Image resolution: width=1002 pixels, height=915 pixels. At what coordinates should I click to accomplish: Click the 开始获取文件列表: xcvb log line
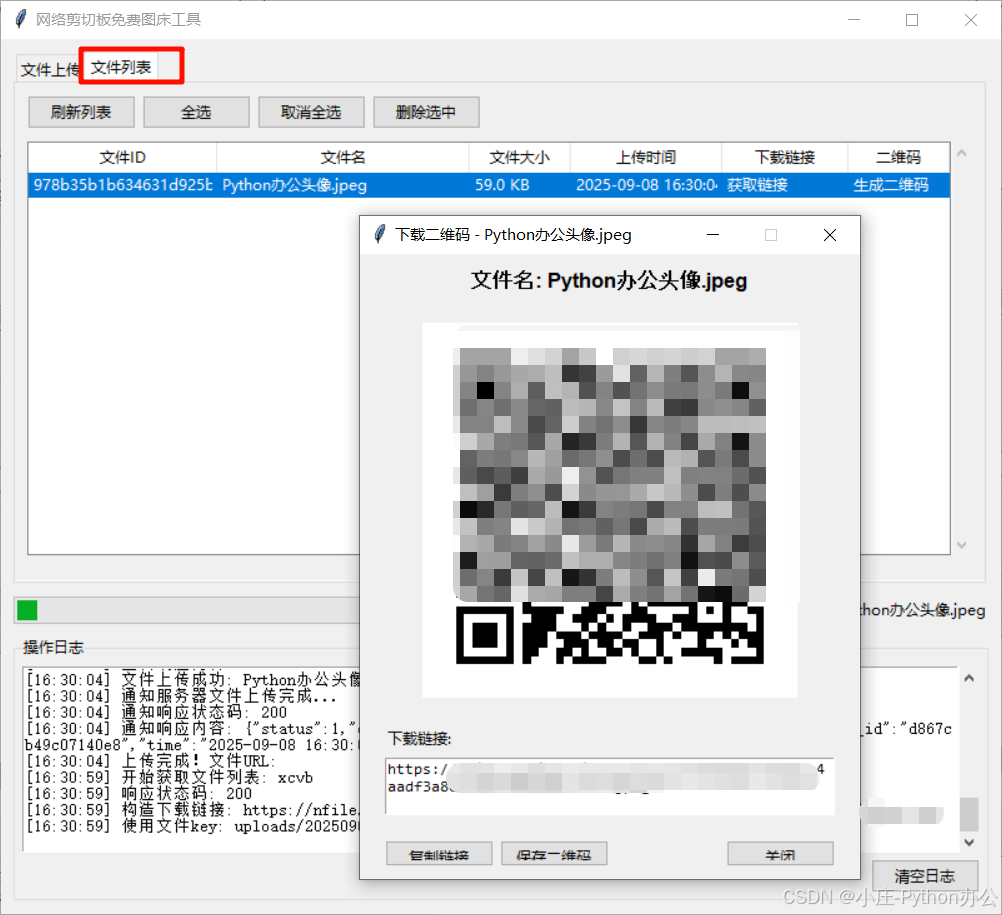pos(169,777)
